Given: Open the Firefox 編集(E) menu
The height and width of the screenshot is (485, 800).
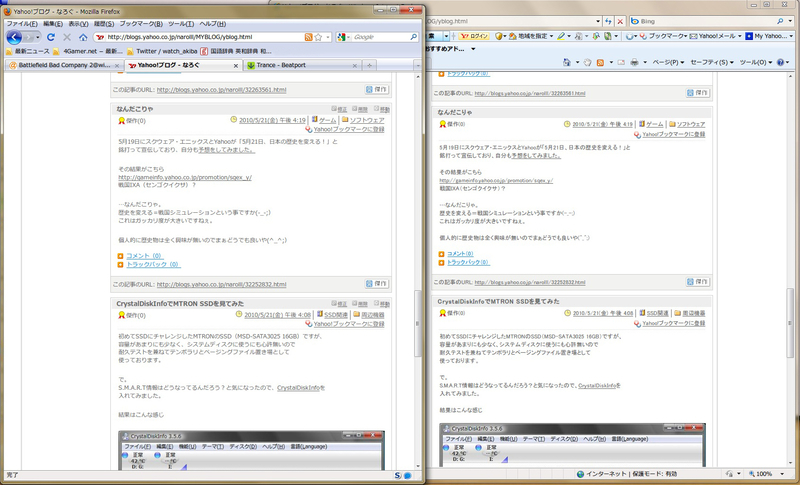Looking at the screenshot, I should (x=53, y=23).
